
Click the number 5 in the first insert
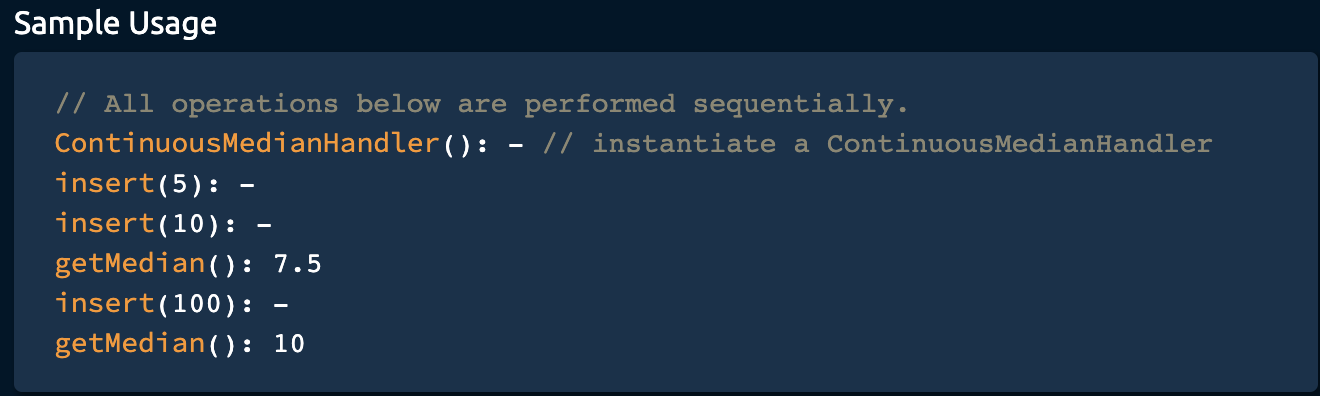(x=163, y=184)
